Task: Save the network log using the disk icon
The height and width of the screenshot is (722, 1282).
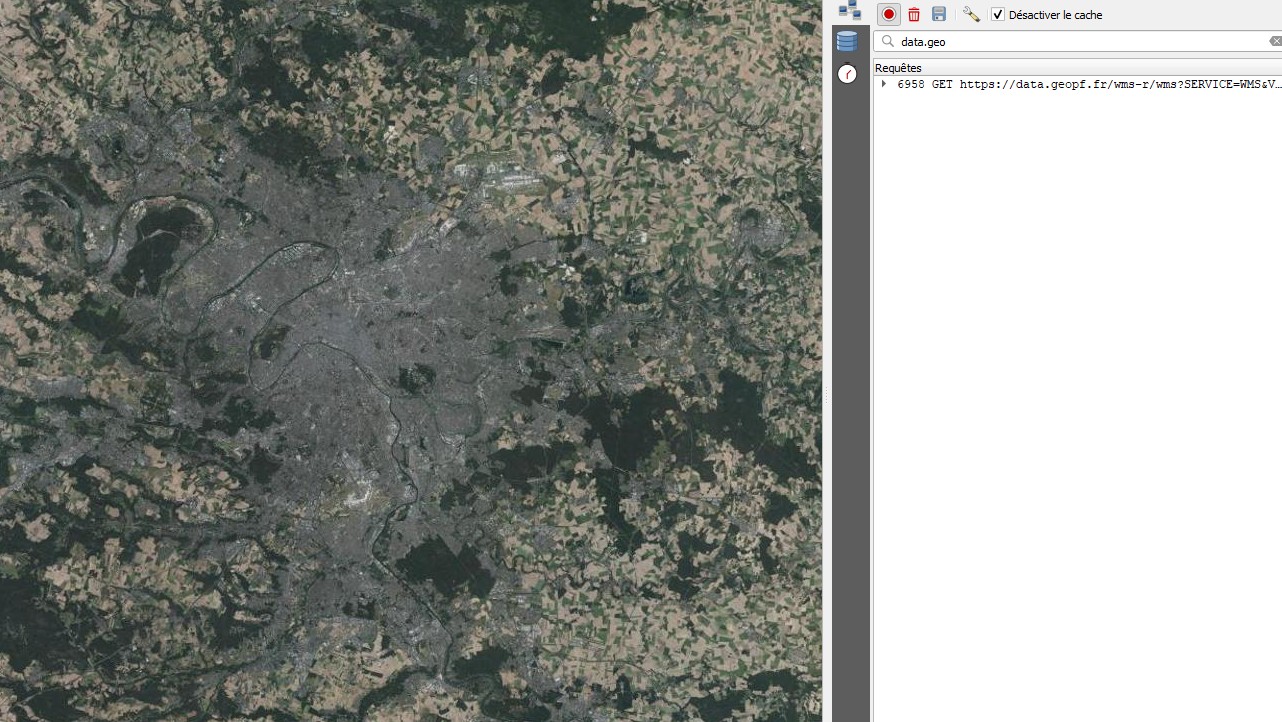Action: (x=938, y=14)
